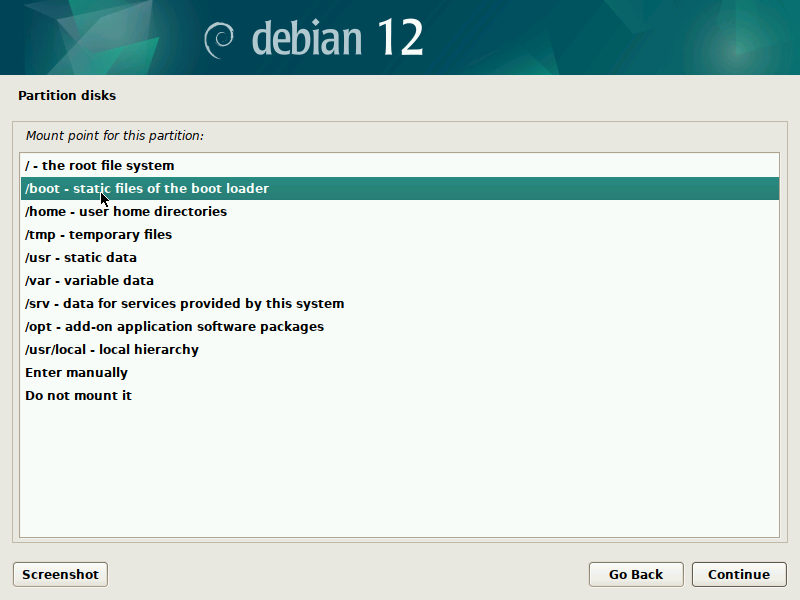Select /tmp temporary files entry
The image size is (800, 600).
tap(399, 234)
